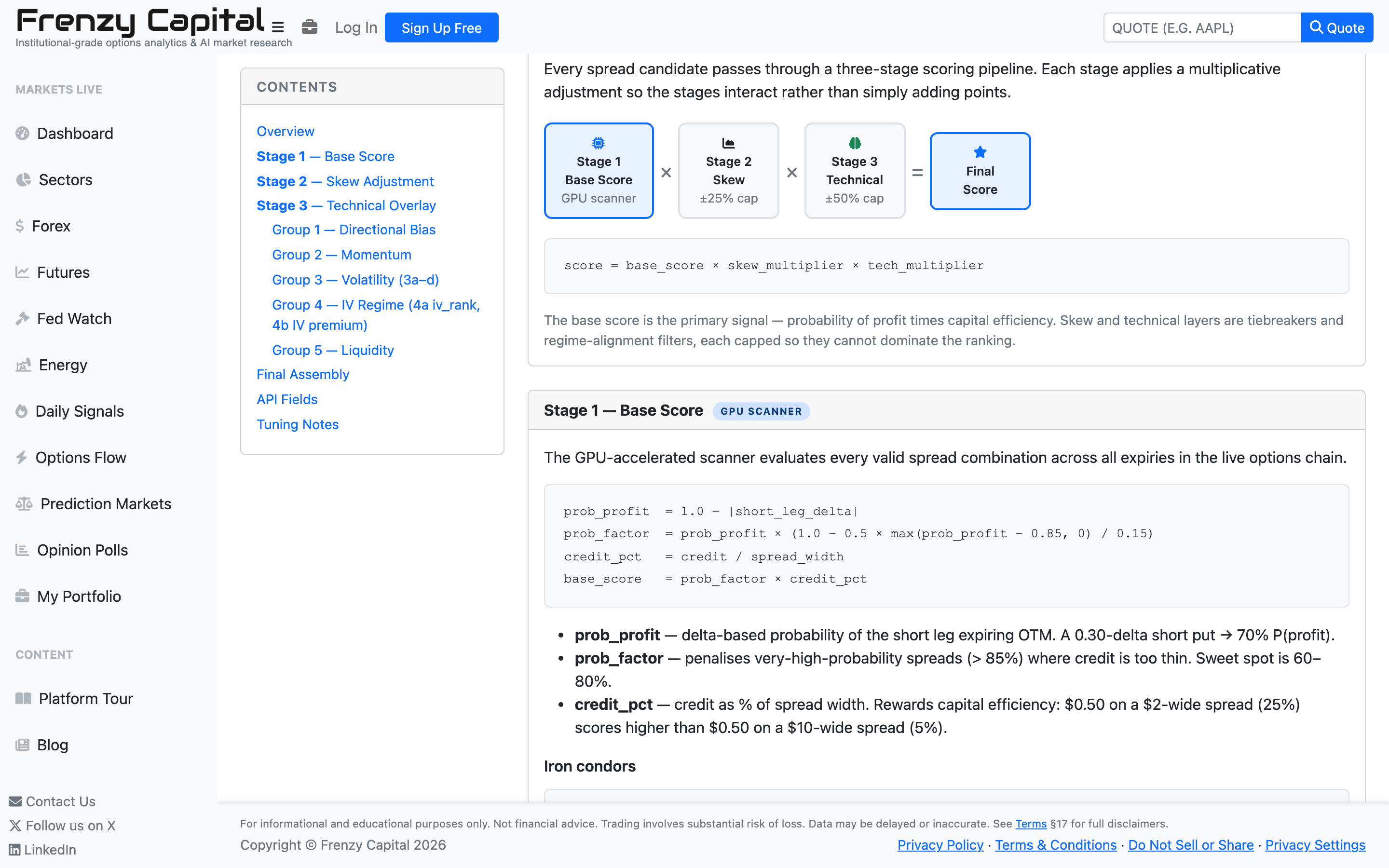
Task: Click the Prediction Markets scales icon
Action: [24, 503]
